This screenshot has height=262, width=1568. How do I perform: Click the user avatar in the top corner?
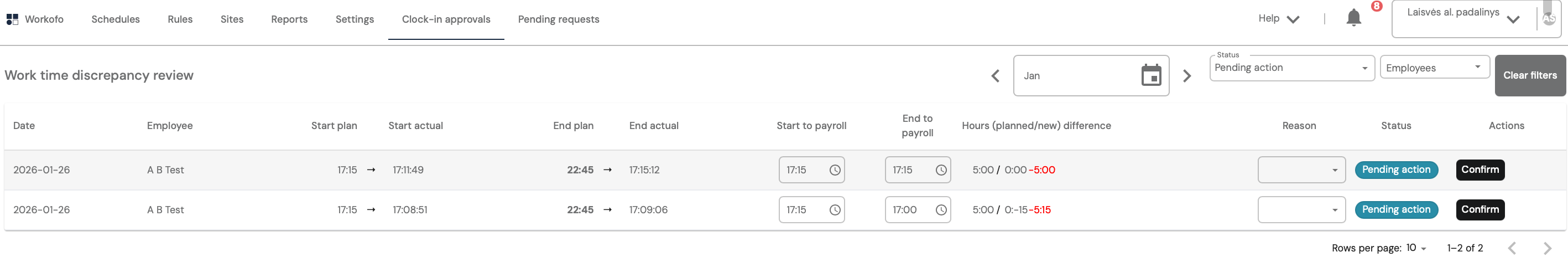click(1549, 19)
